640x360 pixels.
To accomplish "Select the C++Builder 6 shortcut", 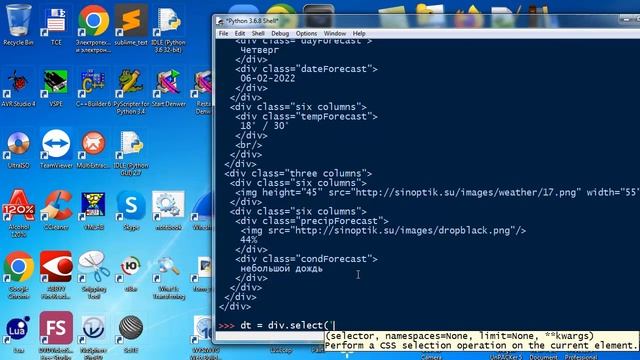I will [x=93, y=87].
